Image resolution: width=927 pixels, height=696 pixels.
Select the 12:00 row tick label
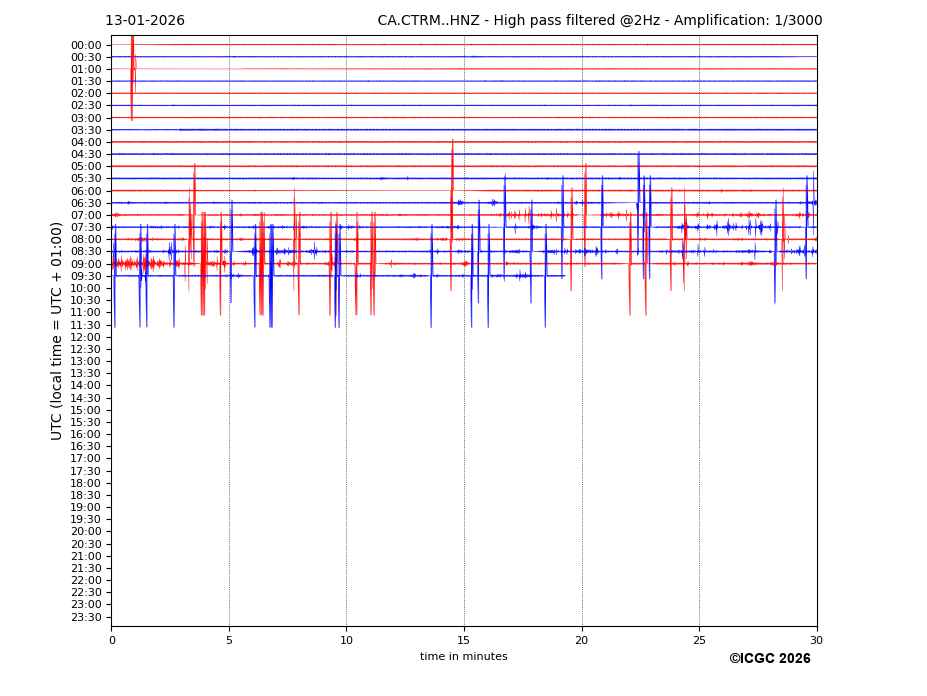86,337
